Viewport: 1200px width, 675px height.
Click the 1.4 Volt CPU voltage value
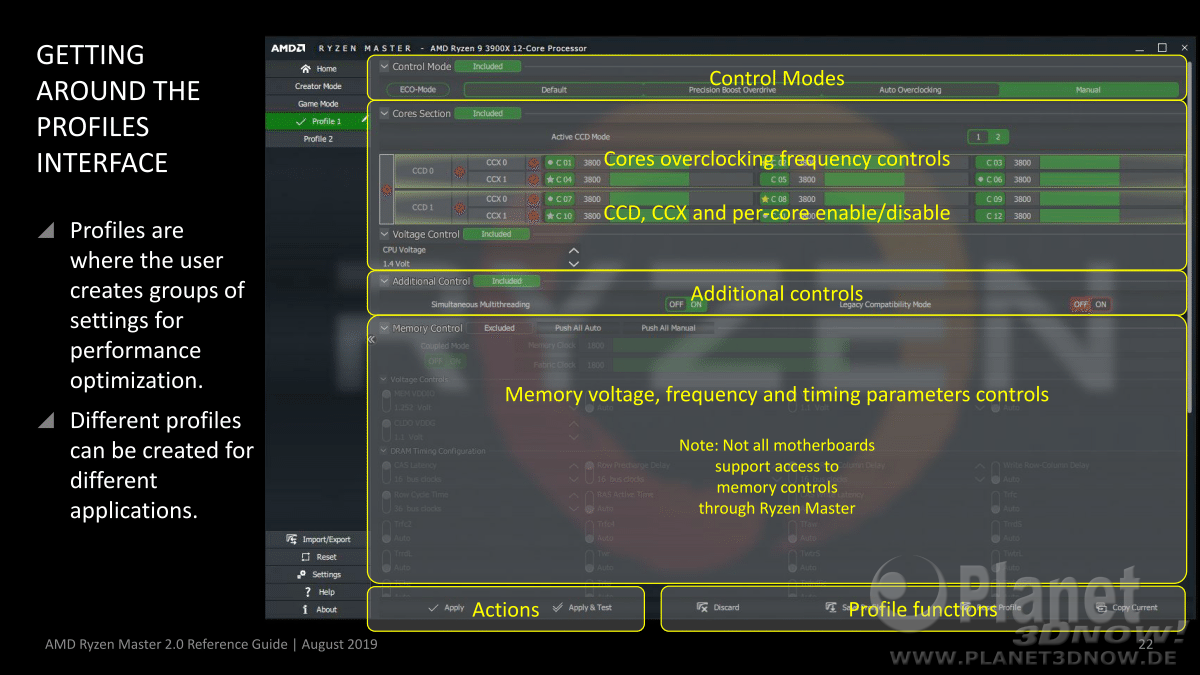[x=397, y=264]
